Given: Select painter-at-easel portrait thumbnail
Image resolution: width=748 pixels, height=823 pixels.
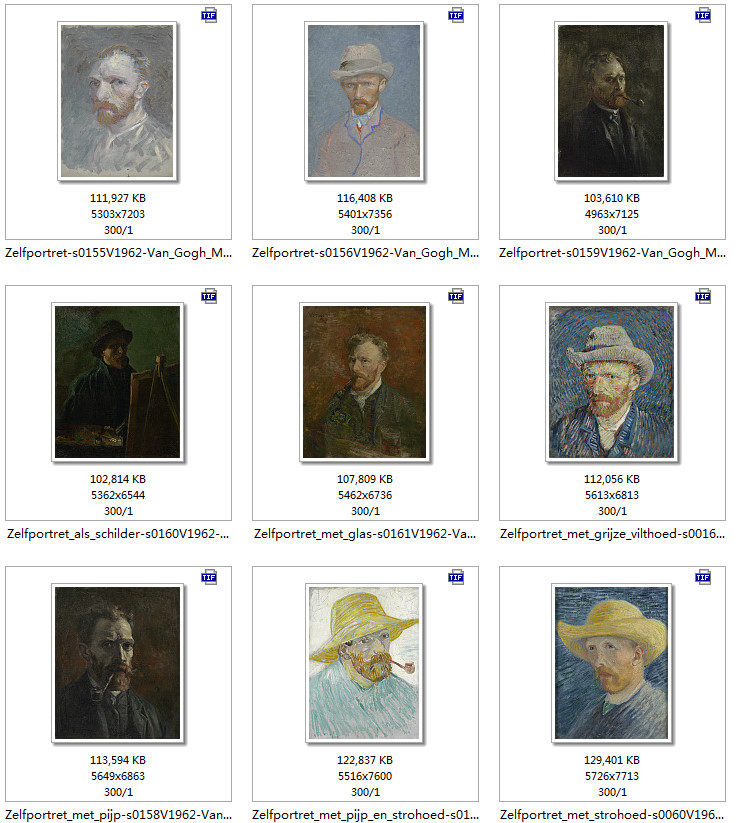Looking at the screenshot, I should pyautogui.click(x=118, y=382).
